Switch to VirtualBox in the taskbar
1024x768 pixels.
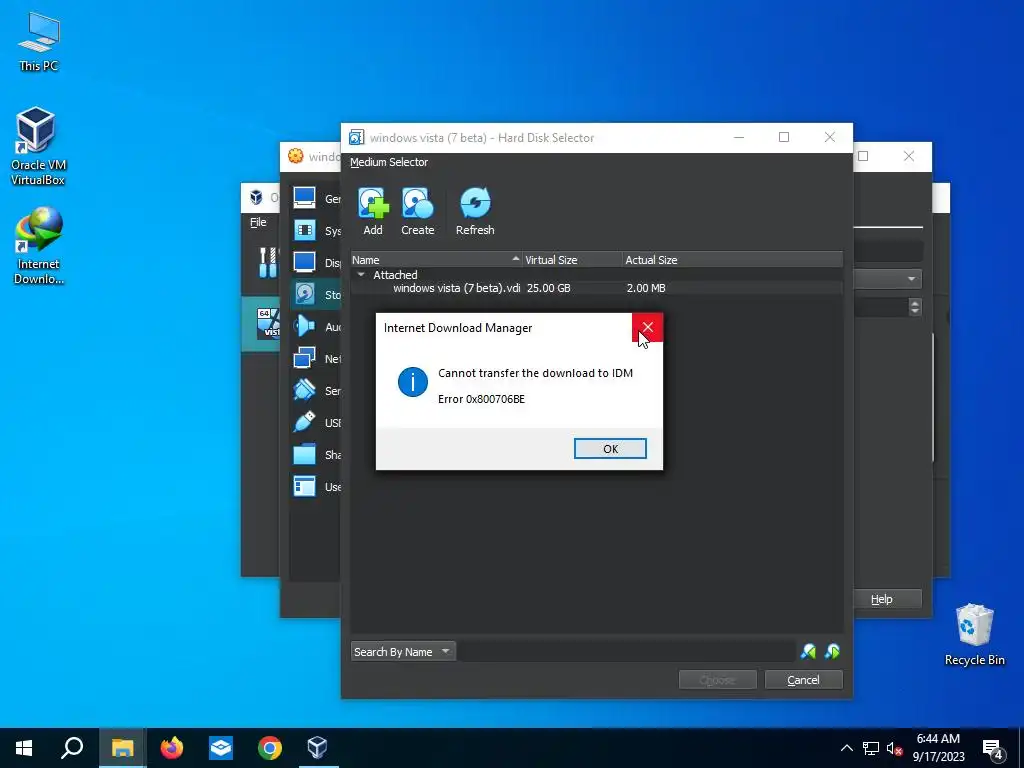point(317,748)
